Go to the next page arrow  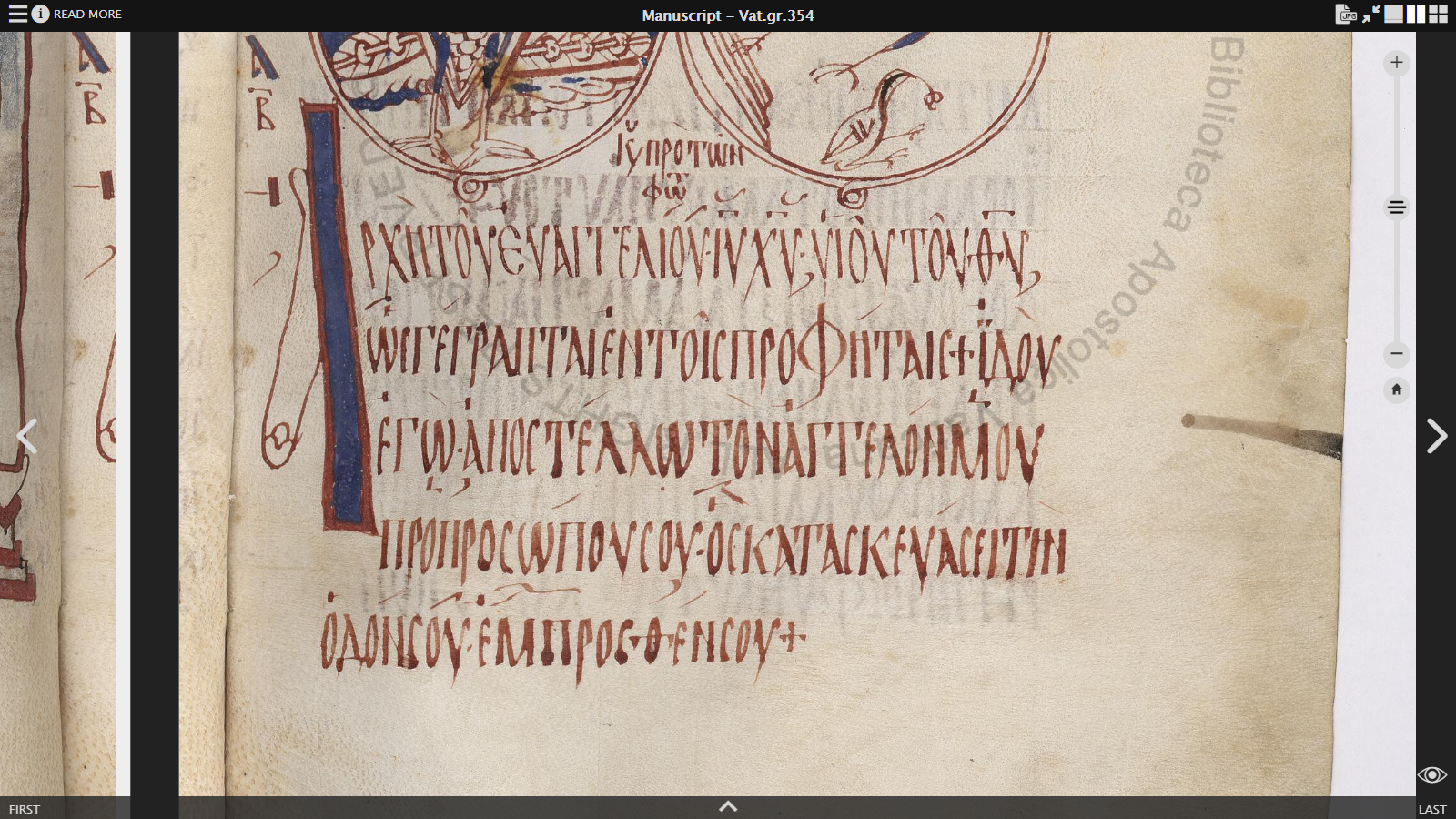tap(1436, 436)
